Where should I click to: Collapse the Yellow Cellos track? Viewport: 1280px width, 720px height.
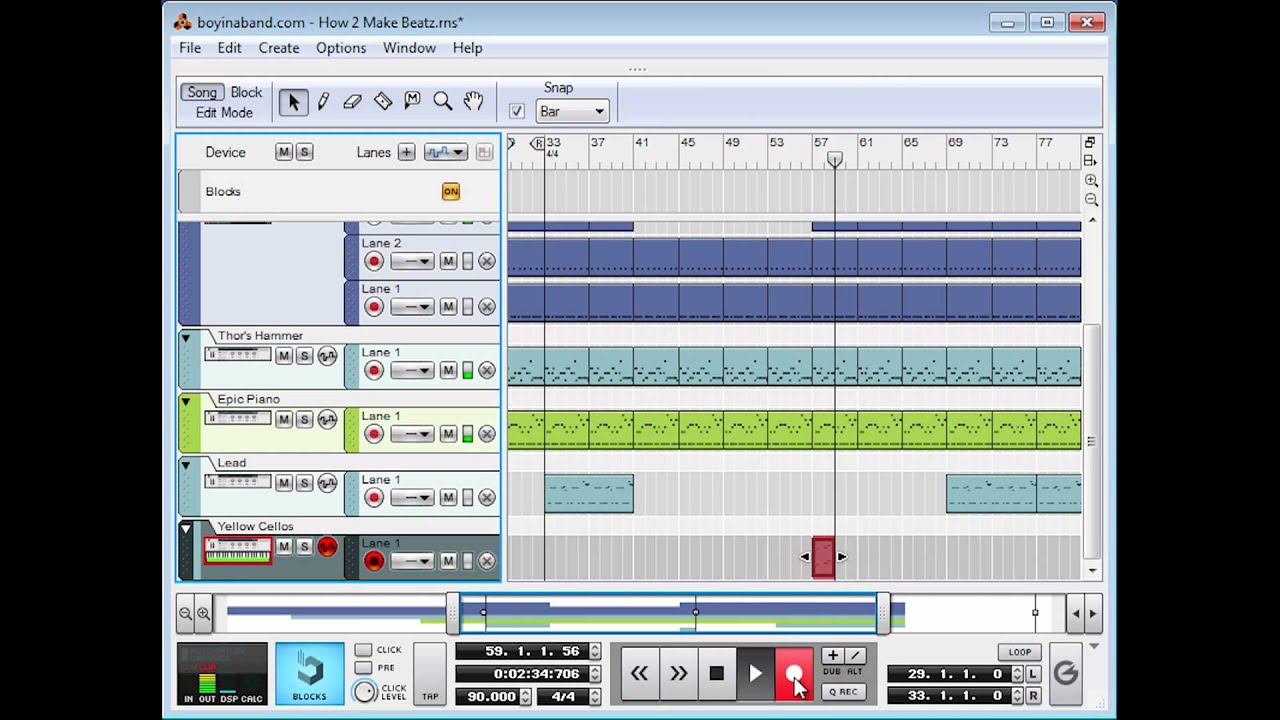[185, 528]
